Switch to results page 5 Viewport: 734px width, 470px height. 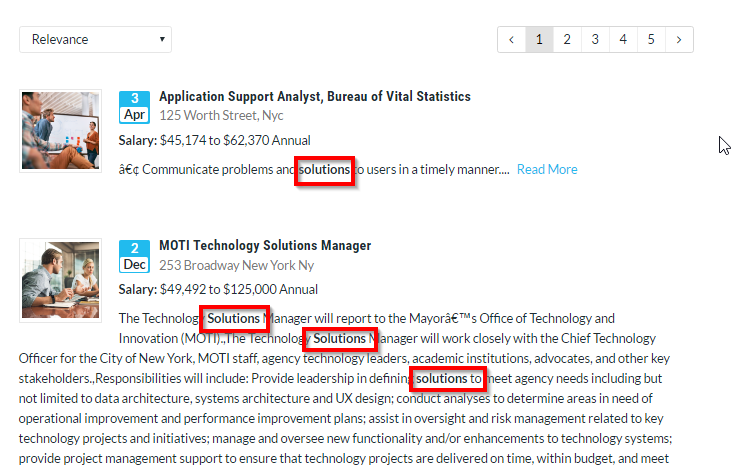pyautogui.click(x=651, y=40)
